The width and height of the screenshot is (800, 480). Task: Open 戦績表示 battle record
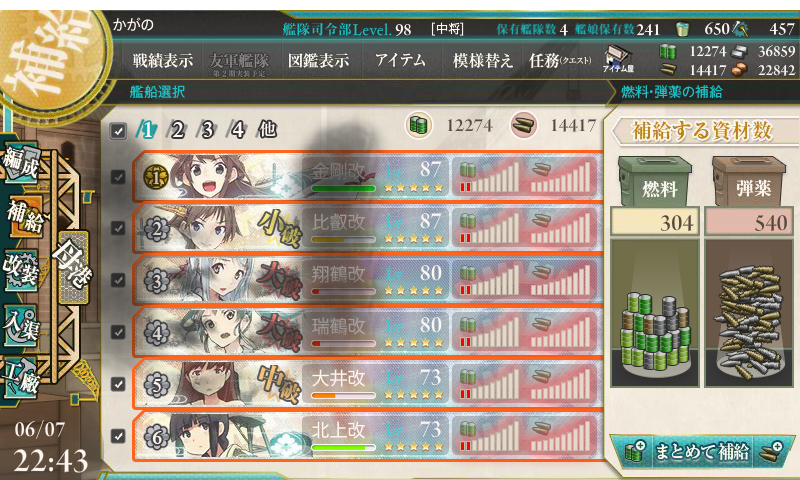(x=163, y=61)
